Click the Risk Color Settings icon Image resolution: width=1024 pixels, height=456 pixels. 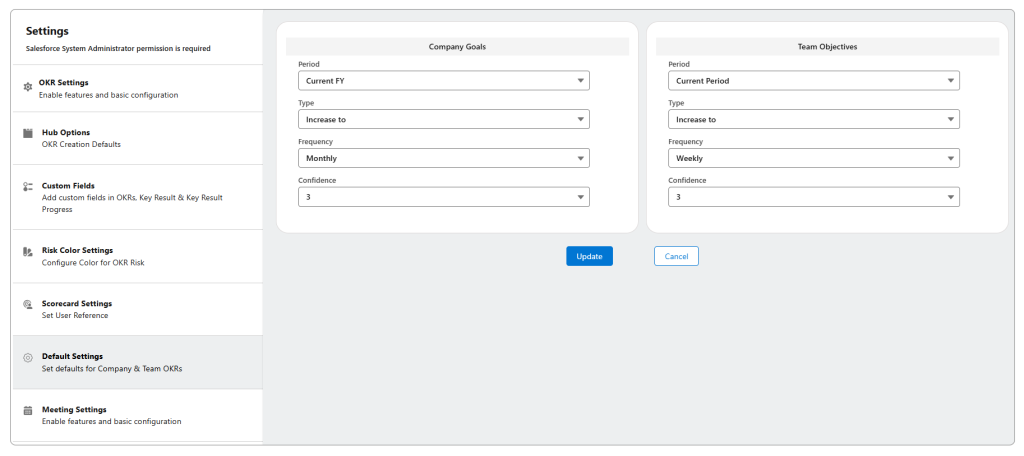tap(28, 251)
